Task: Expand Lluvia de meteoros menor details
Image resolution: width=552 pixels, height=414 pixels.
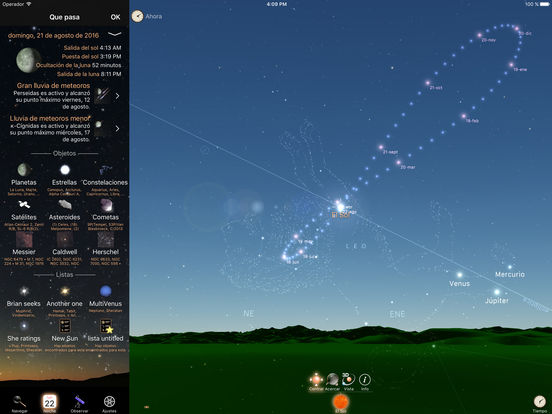Action: point(117,129)
